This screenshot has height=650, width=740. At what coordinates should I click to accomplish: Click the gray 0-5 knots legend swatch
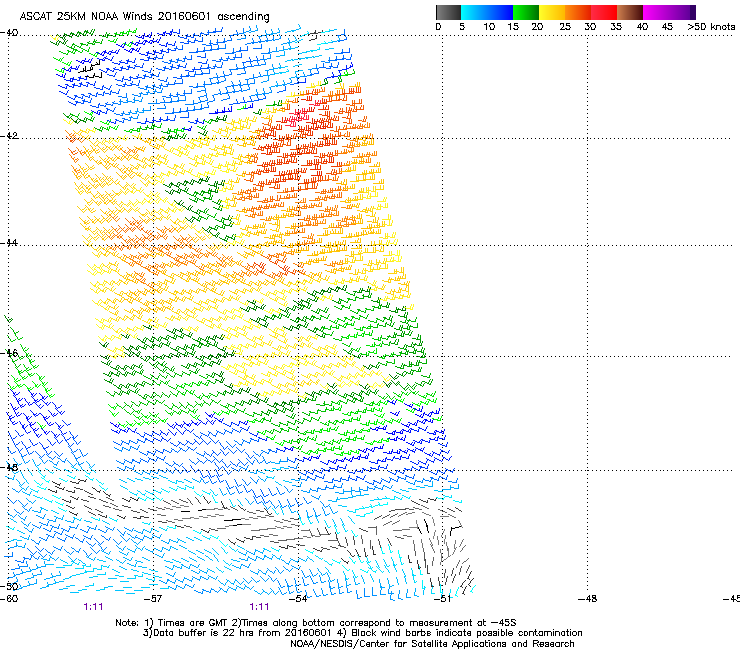(448, 12)
